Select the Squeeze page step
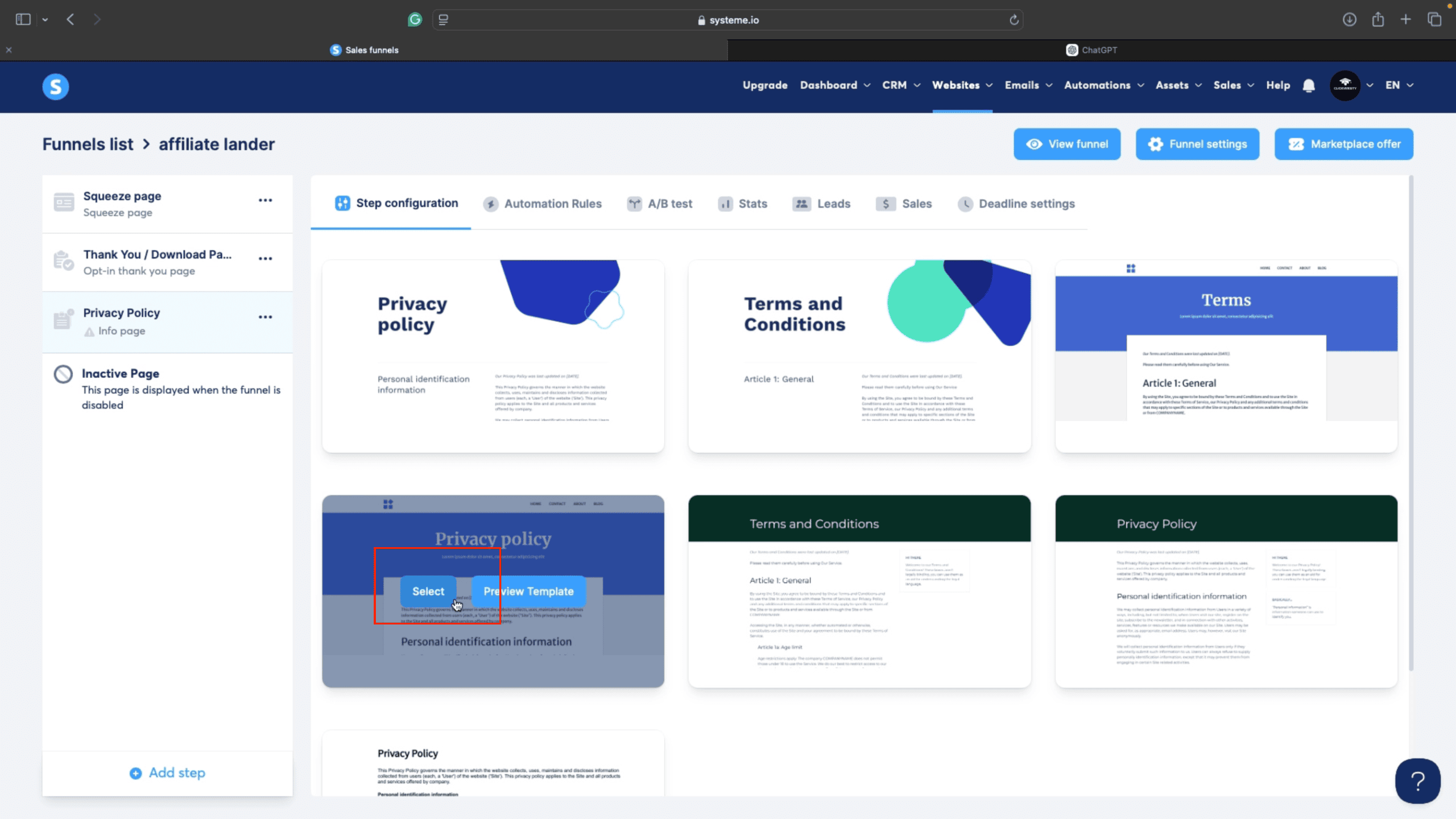The width and height of the screenshot is (1456, 819). [167, 204]
